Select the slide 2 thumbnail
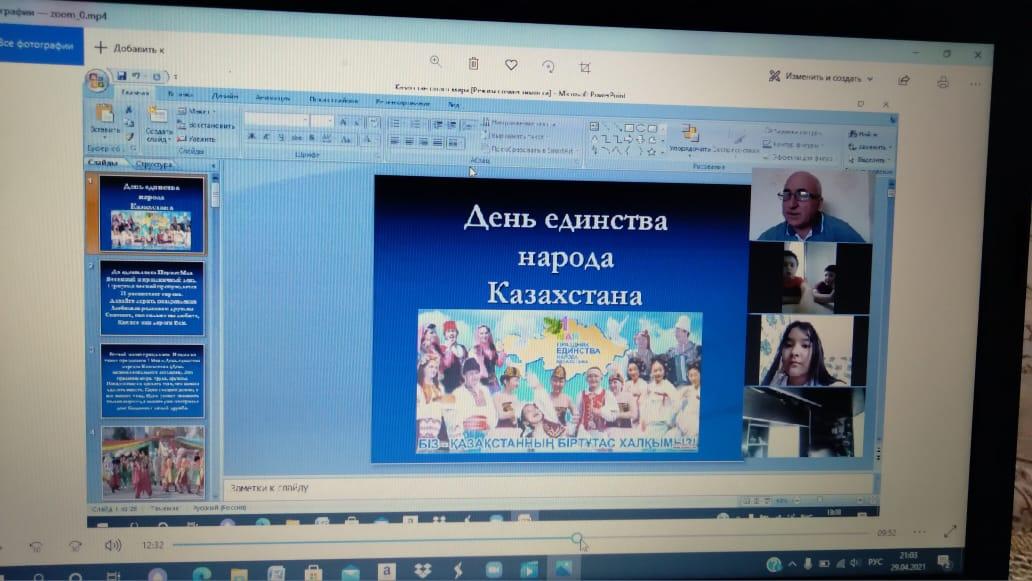The height and width of the screenshot is (581, 1032). (x=153, y=298)
